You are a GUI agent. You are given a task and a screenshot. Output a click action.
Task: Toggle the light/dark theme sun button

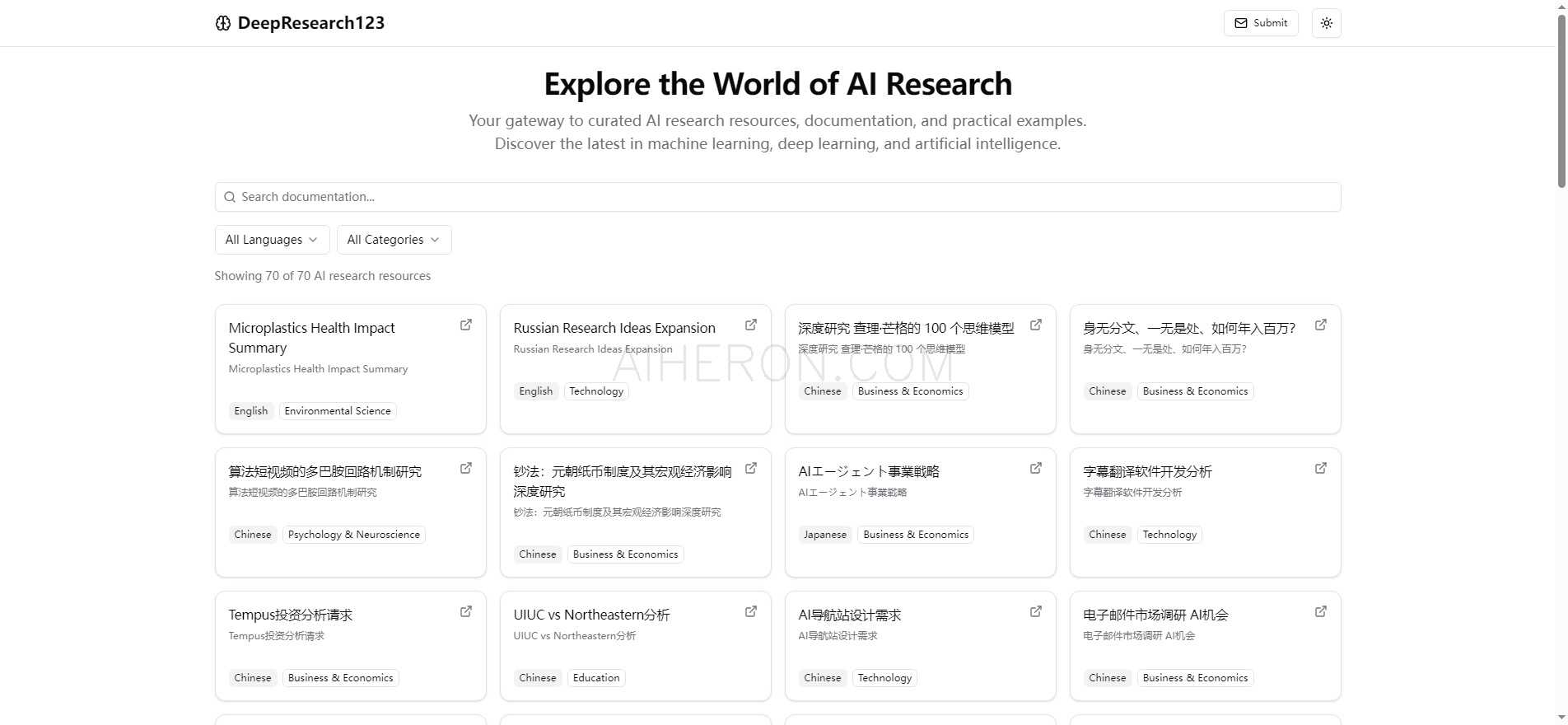1326,23
